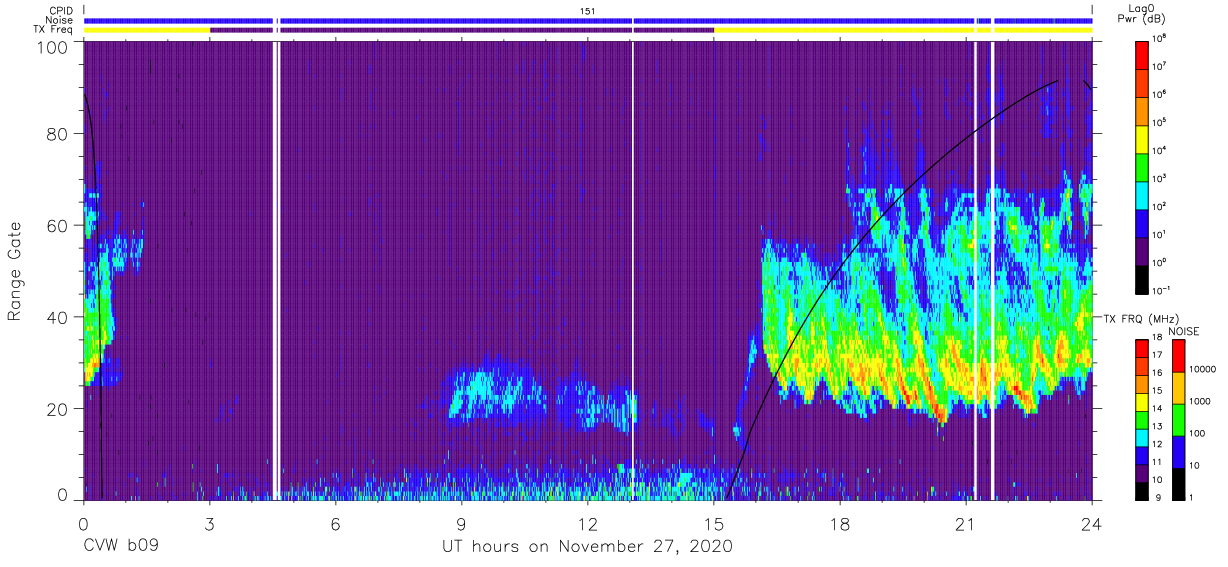
Task: Click the 'CVW b09' radar beam label
Action: (x=121, y=546)
